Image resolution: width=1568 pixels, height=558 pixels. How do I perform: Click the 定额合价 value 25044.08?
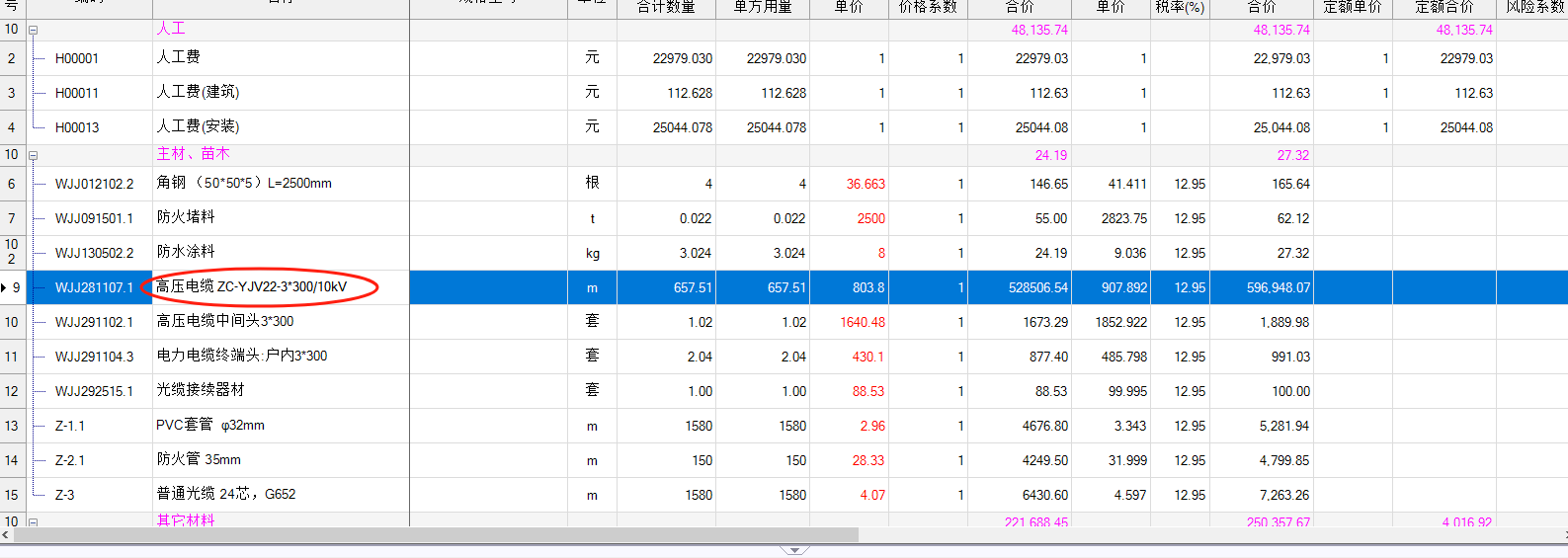point(1466,127)
